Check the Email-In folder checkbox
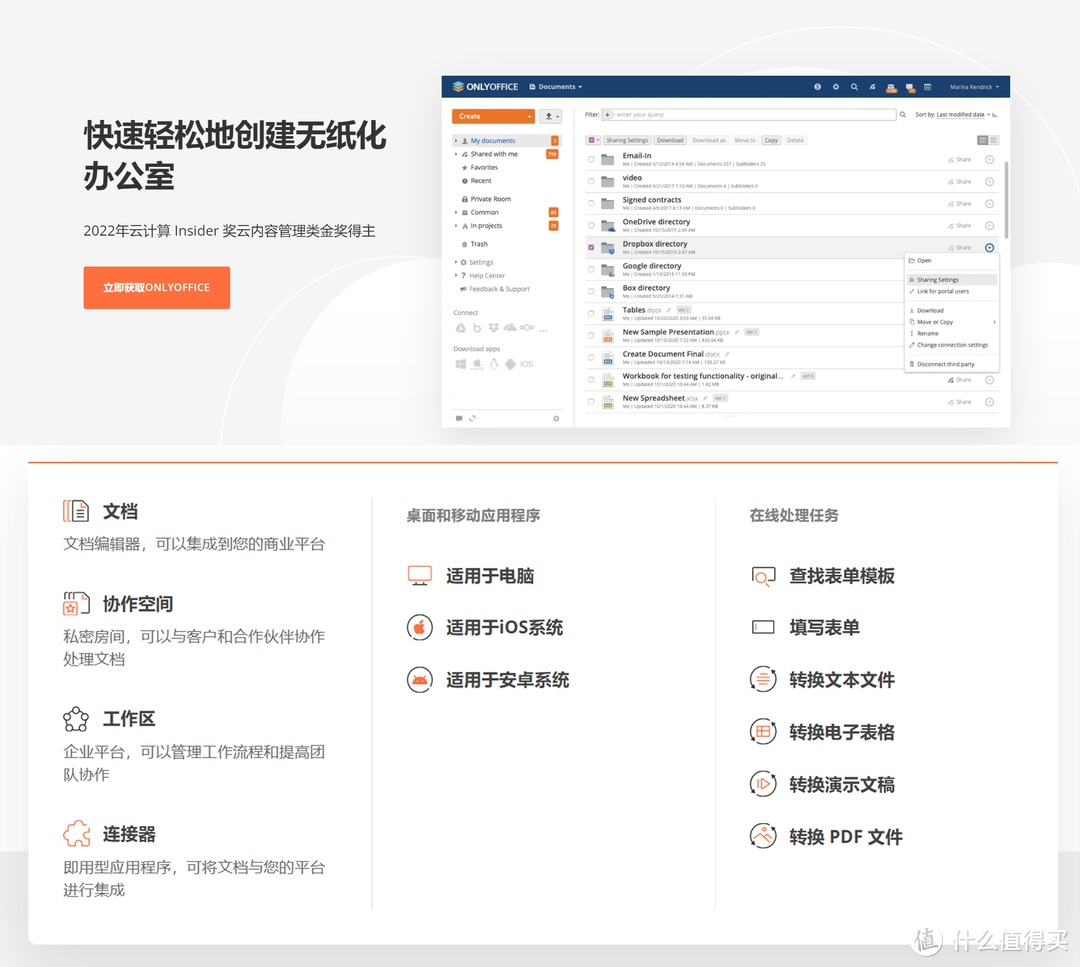This screenshot has width=1080, height=967. pyautogui.click(x=591, y=159)
